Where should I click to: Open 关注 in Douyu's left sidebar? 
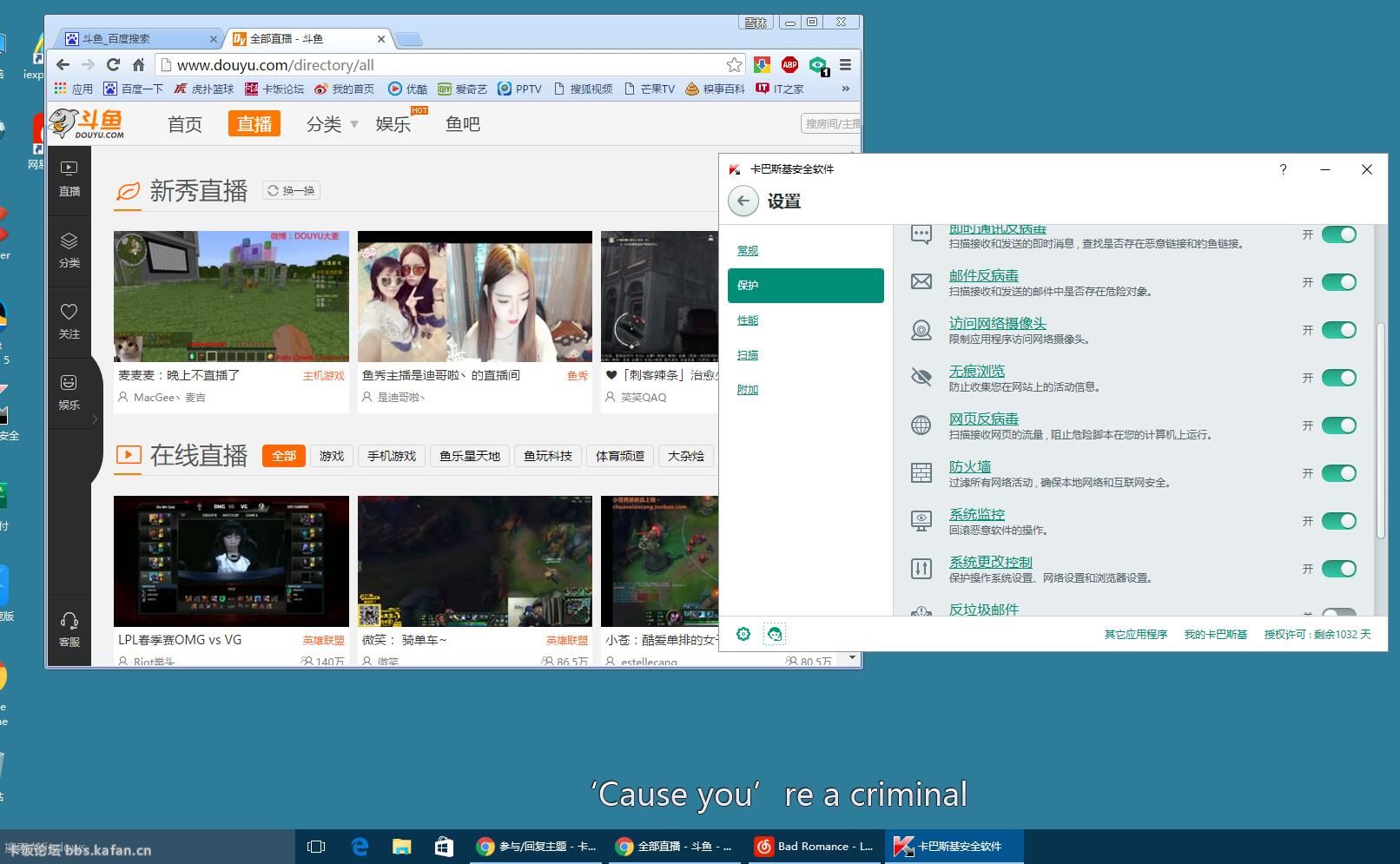coord(69,321)
